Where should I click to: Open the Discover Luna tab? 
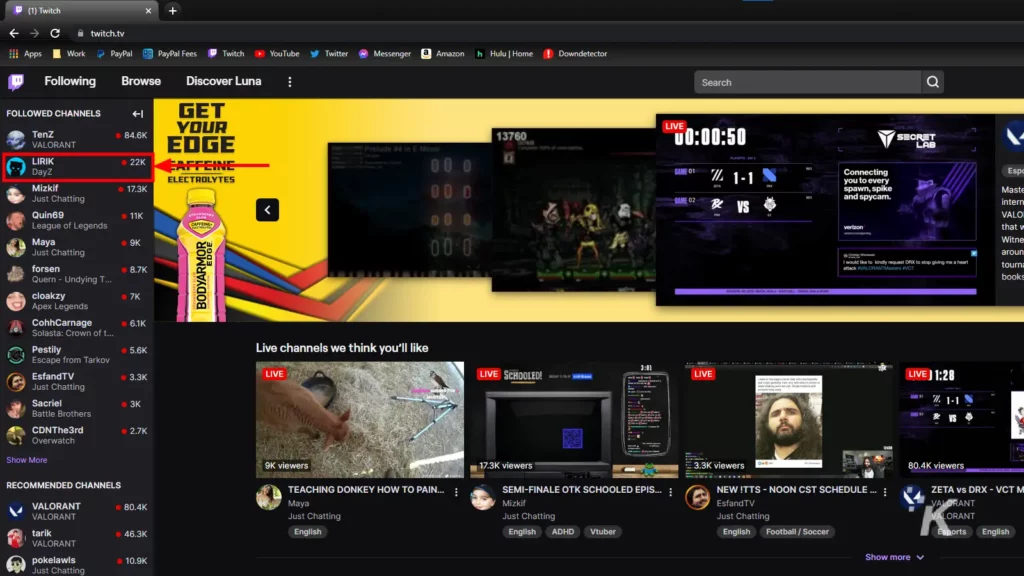(223, 82)
